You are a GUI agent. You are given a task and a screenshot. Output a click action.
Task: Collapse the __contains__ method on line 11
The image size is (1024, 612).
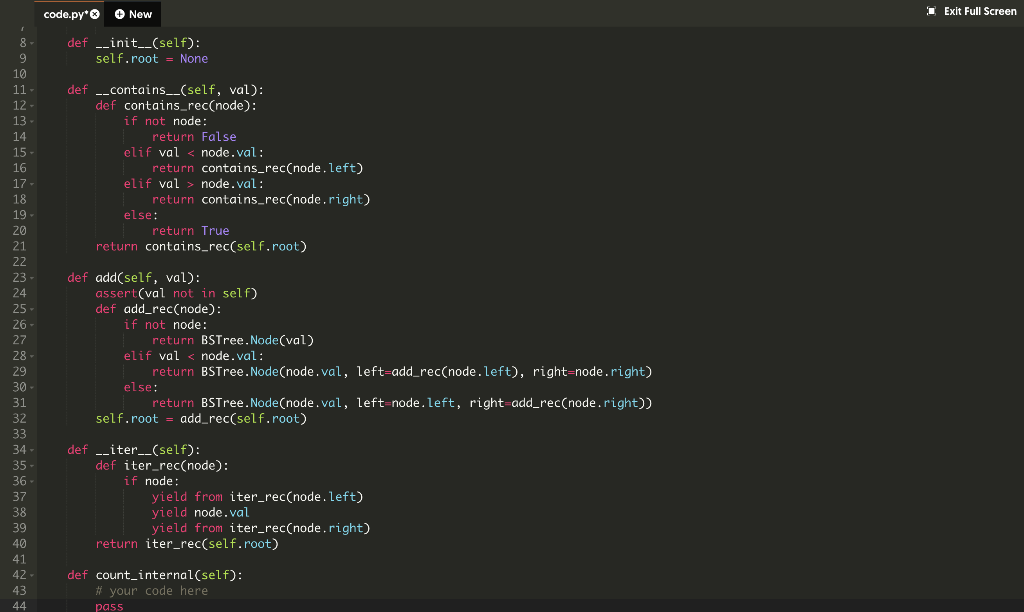30,89
